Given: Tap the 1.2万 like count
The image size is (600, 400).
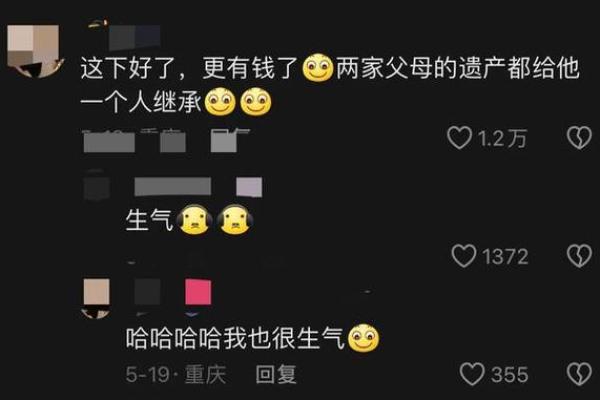Looking at the screenshot, I should (502, 138).
